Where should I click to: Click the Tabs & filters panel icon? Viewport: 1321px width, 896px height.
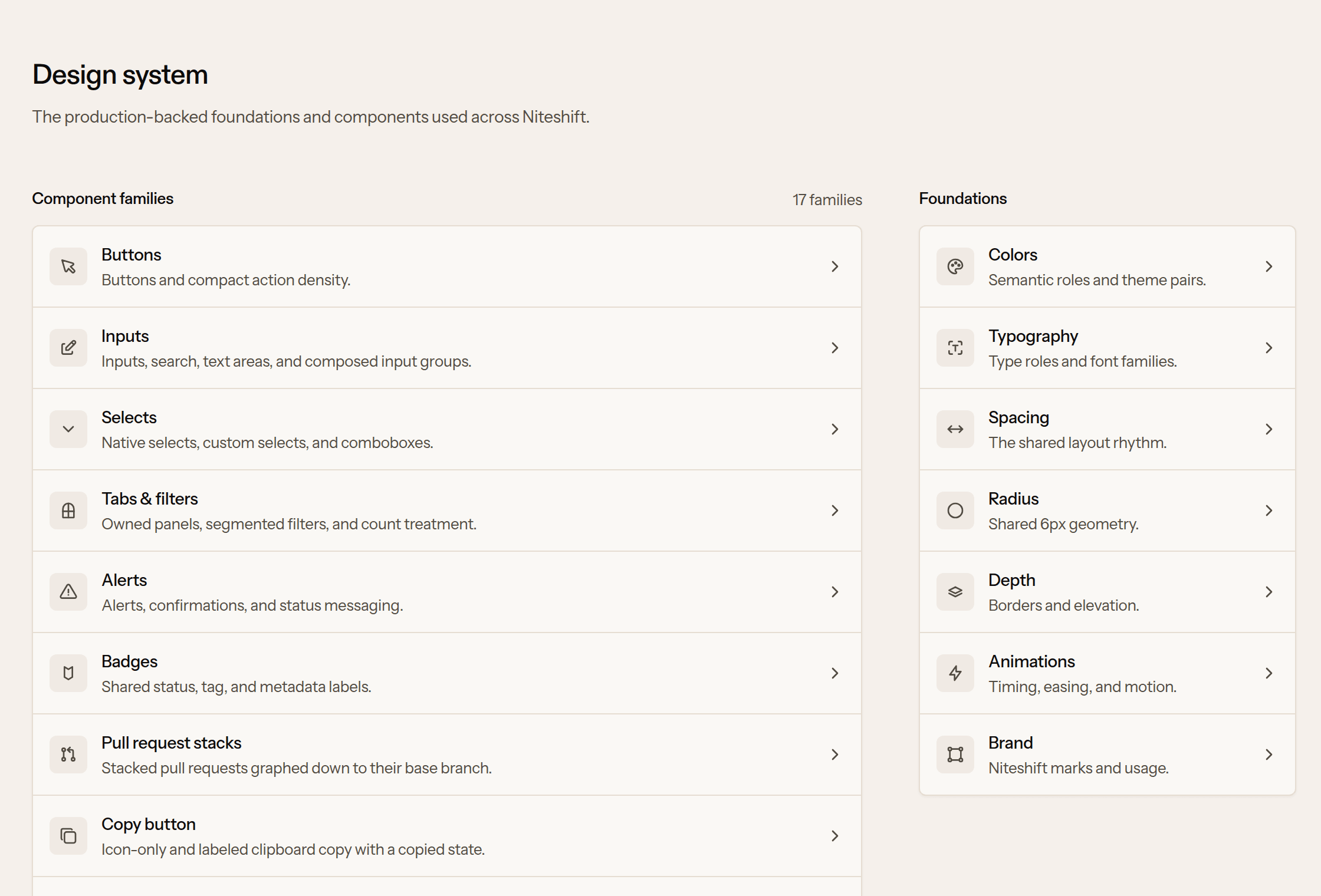pos(68,510)
